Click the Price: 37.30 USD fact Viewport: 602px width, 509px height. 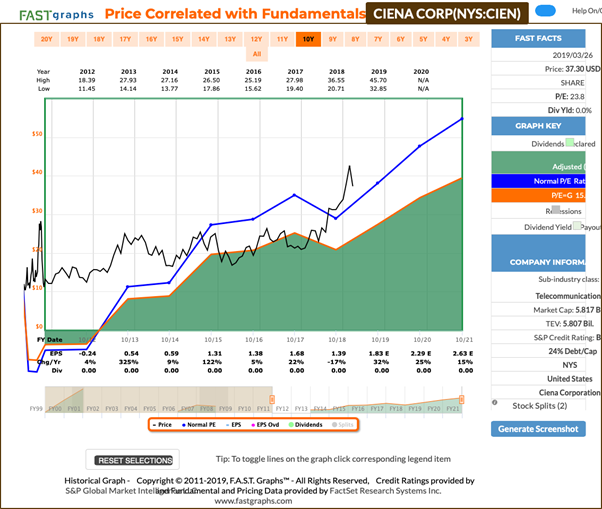(x=572, y=69)
